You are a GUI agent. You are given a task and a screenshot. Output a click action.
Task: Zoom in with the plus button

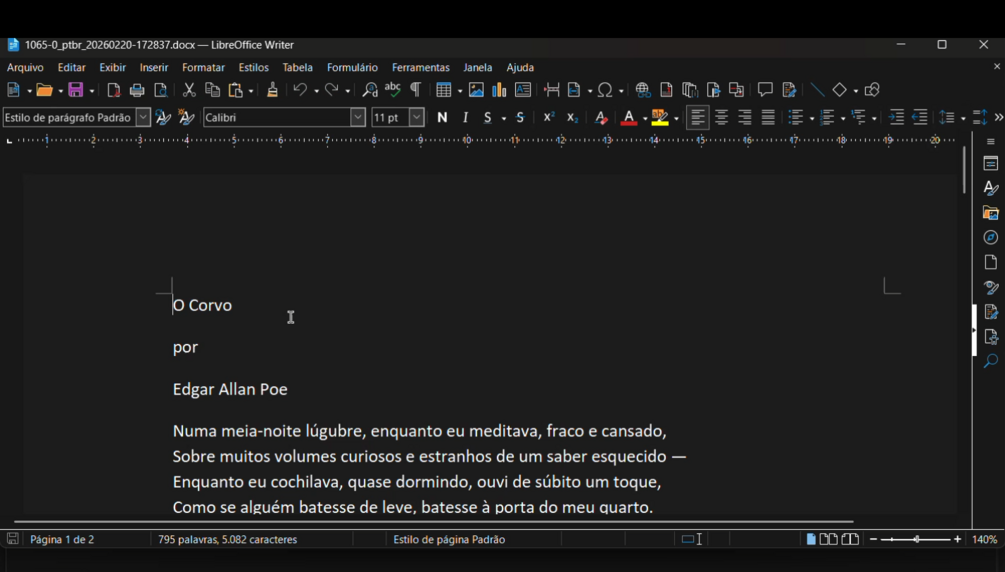(958, 539)
